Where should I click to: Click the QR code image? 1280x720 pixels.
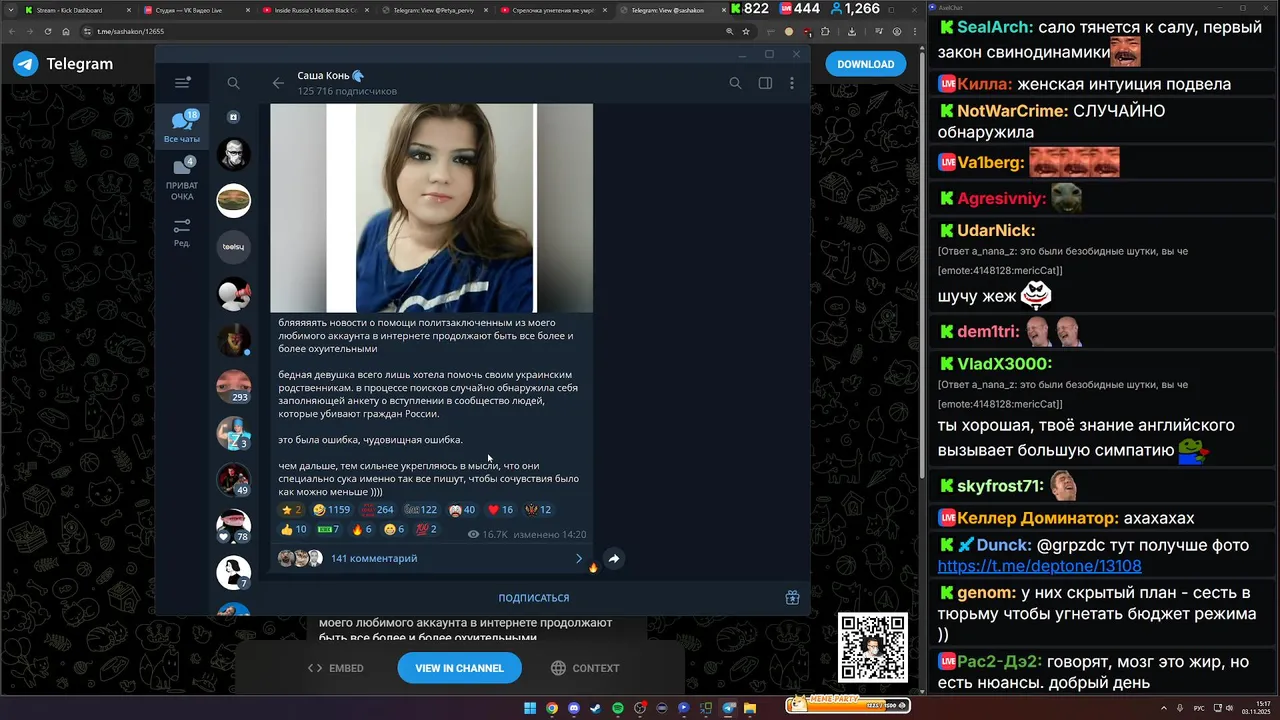(873, 648)
